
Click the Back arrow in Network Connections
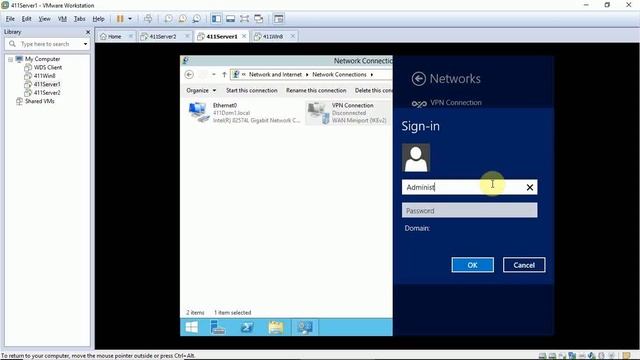point(189,75)
